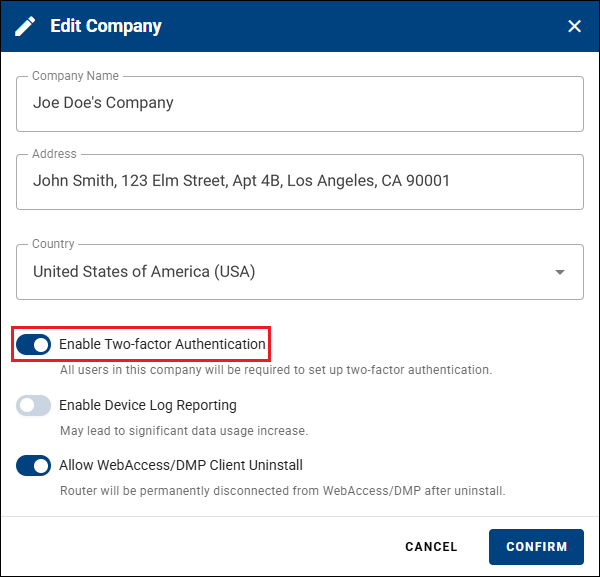The width and height of the screenshot is (600, 577).
Task: Click the Address input field
Action: pyautogui.click(x=300, y=182)
